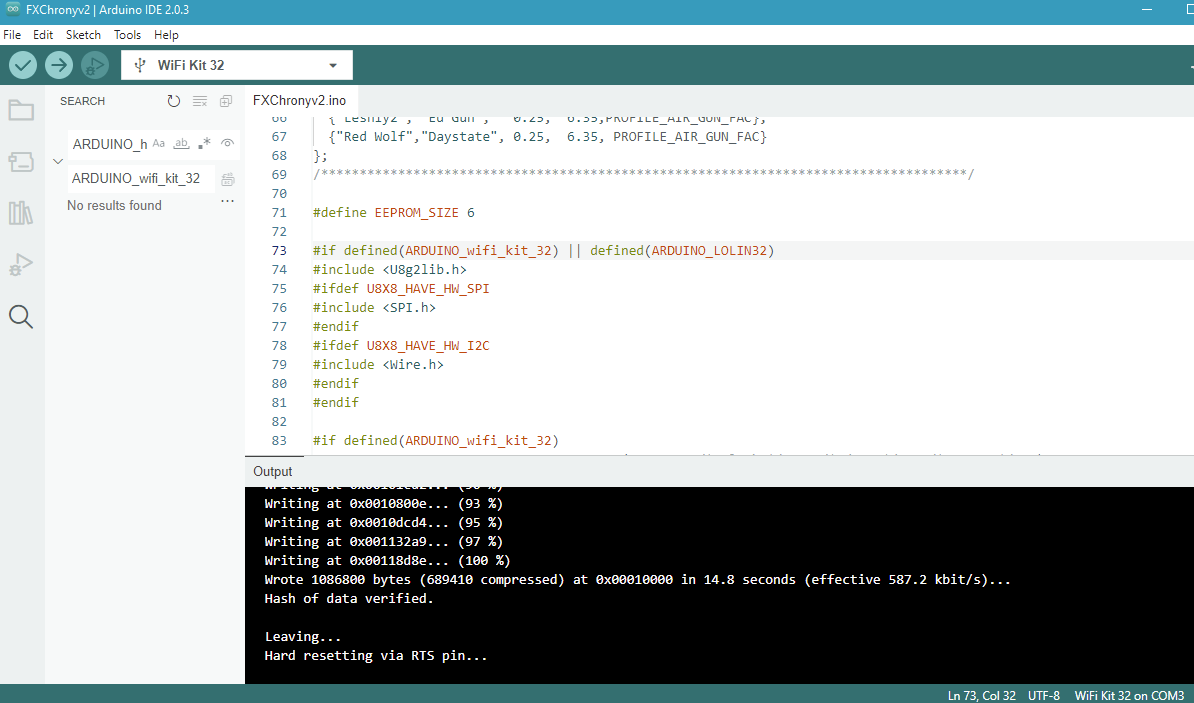Open the Debug sidebar panel
The height and width of the screenshot is (703, 1194).
[x=21, y=264]
